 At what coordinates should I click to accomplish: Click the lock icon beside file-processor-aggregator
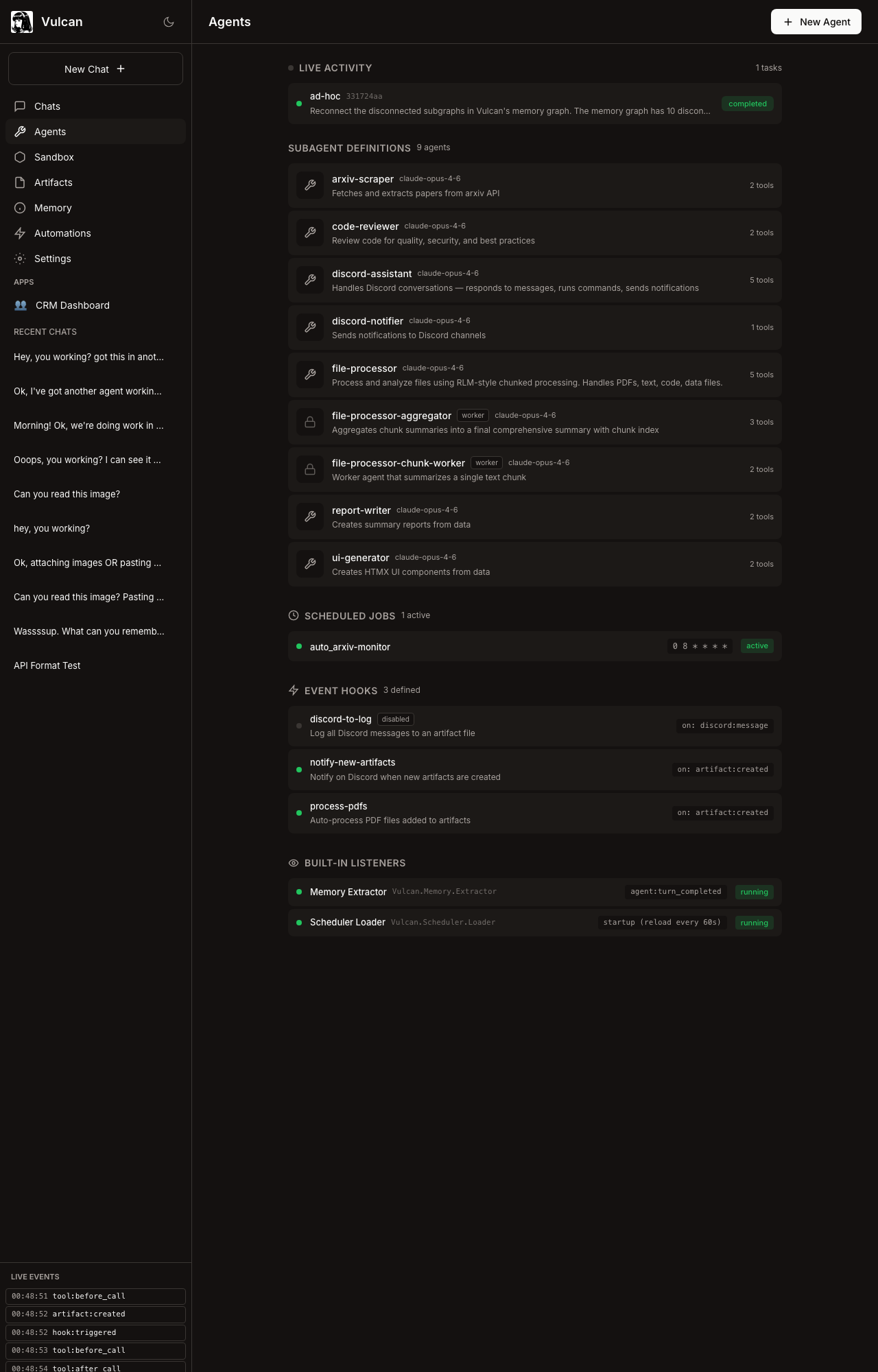click(x=310, y=422)
